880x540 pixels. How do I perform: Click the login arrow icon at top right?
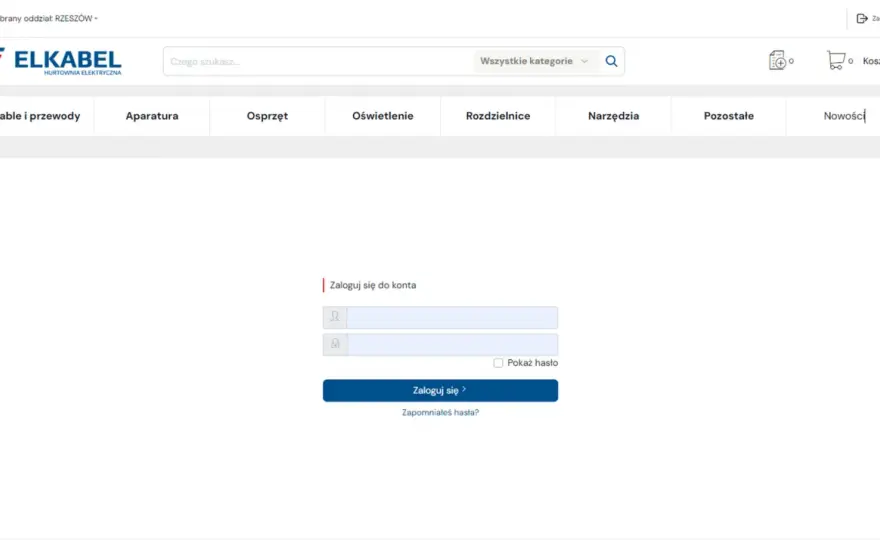pyautogui.click(x=861, y=19)
